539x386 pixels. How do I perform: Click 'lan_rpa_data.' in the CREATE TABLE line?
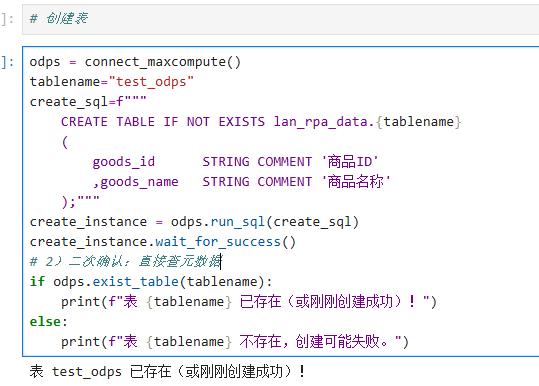(324, 122)
